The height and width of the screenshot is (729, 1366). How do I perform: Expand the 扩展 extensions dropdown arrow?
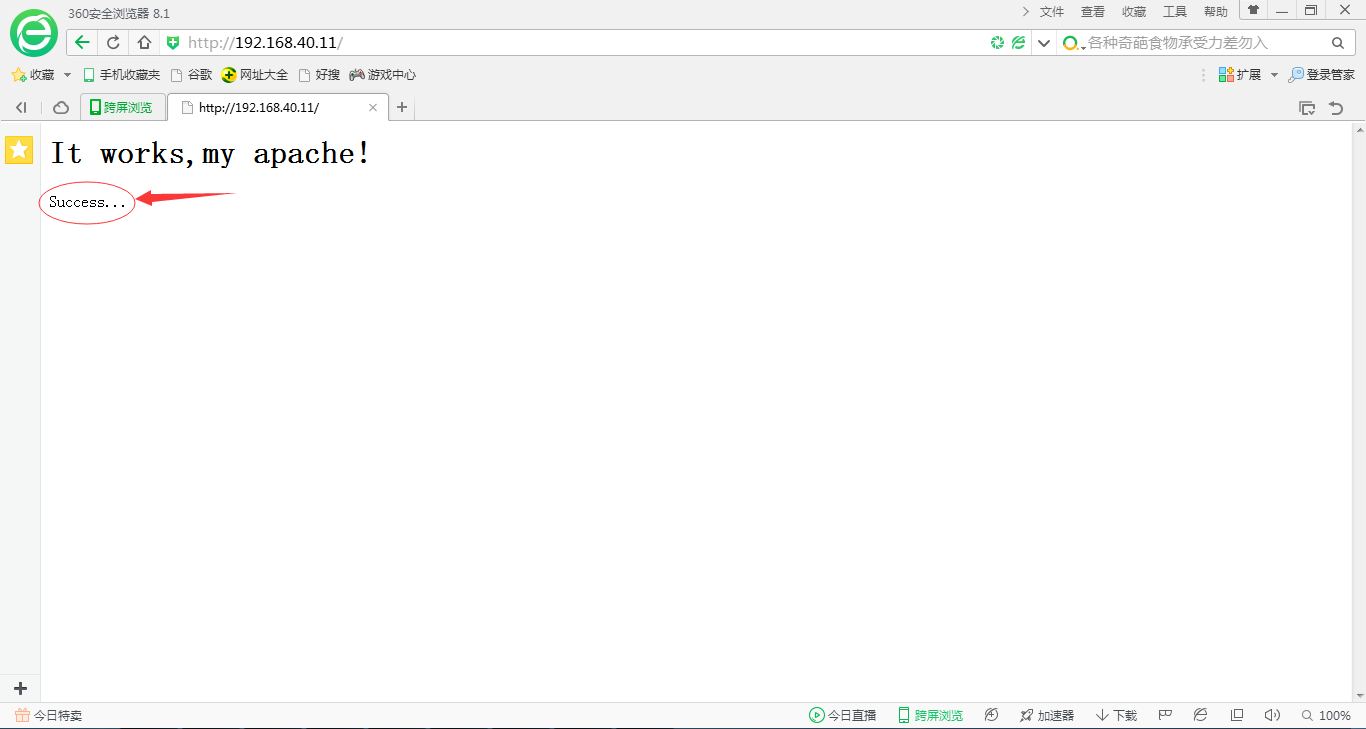pyautogui.click(x=1274, y=75)
